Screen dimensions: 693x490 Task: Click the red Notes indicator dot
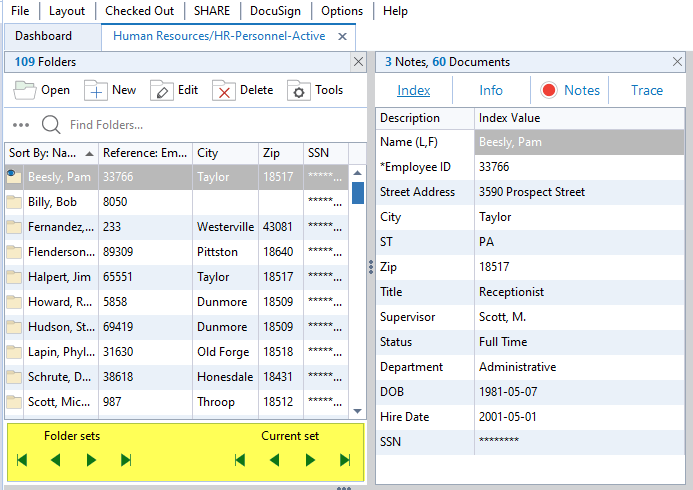click(549, 90)
